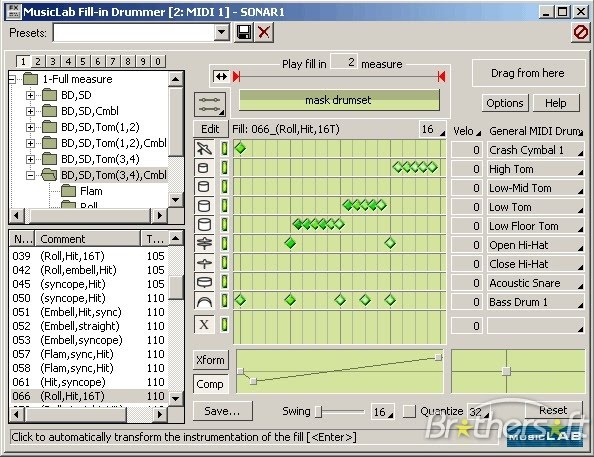Click the Reset button

point(553,410)
